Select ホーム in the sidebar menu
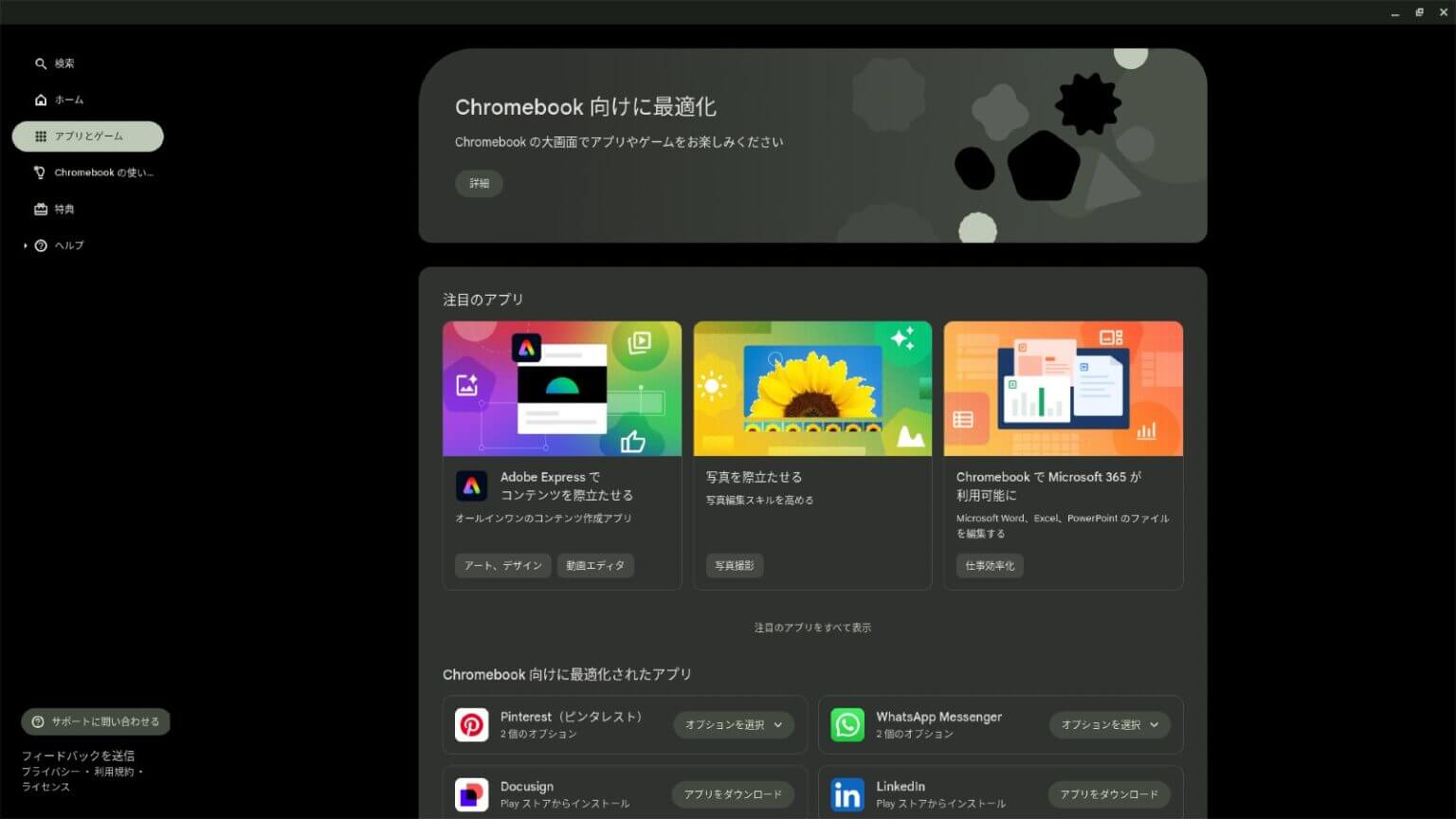 [x=68, y=100]
